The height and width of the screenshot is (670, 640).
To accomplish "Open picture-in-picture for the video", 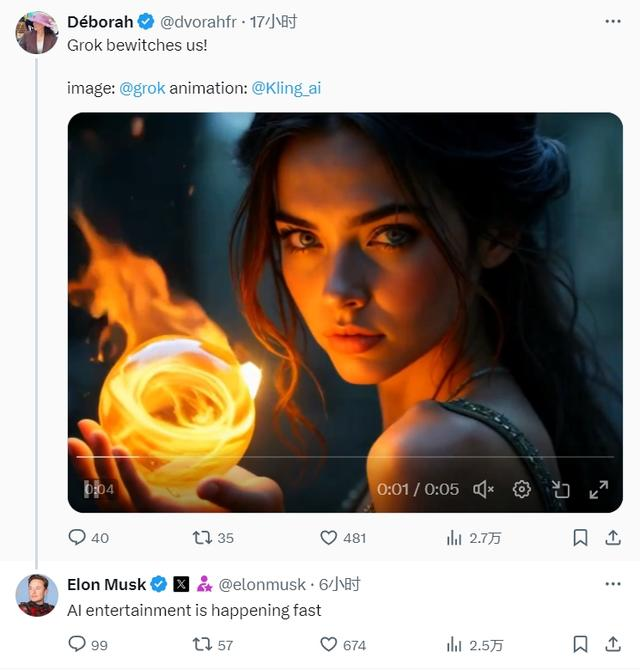I will tap(560, 489).
